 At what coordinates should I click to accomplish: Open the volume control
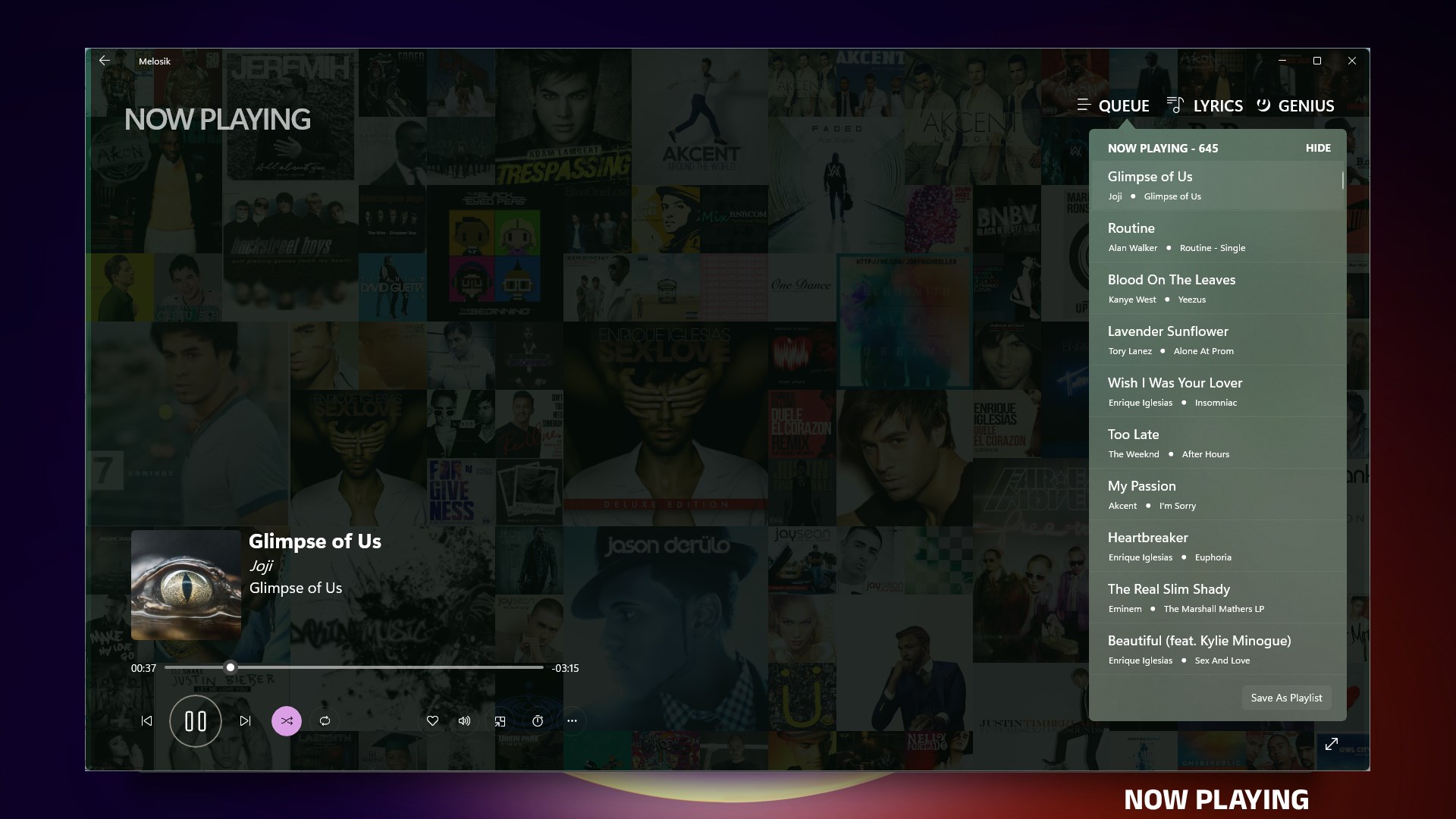(464, 721)
